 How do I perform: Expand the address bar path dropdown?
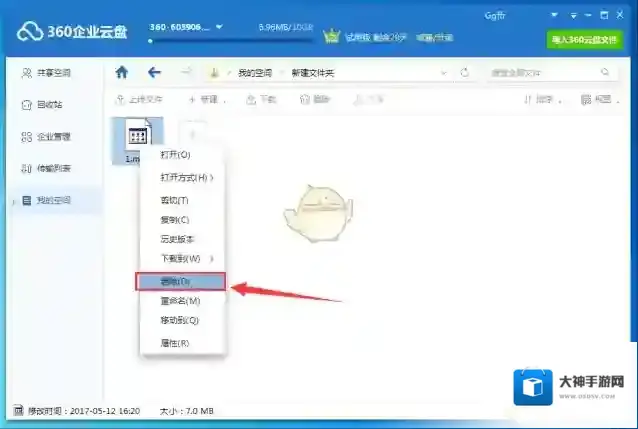444,73
